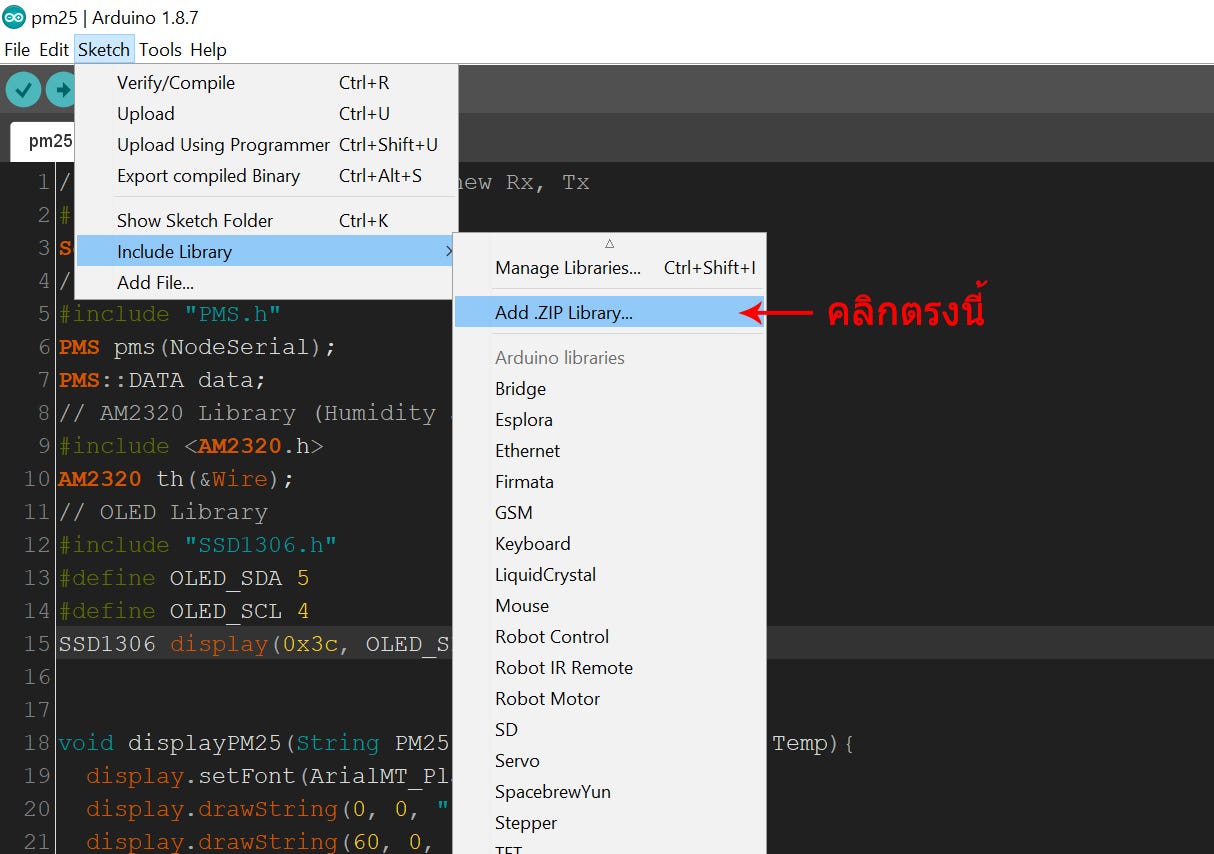Viewport: 1214px width, 854px height.
Task: Include the Robot Control library
Action: click(610, 637)
